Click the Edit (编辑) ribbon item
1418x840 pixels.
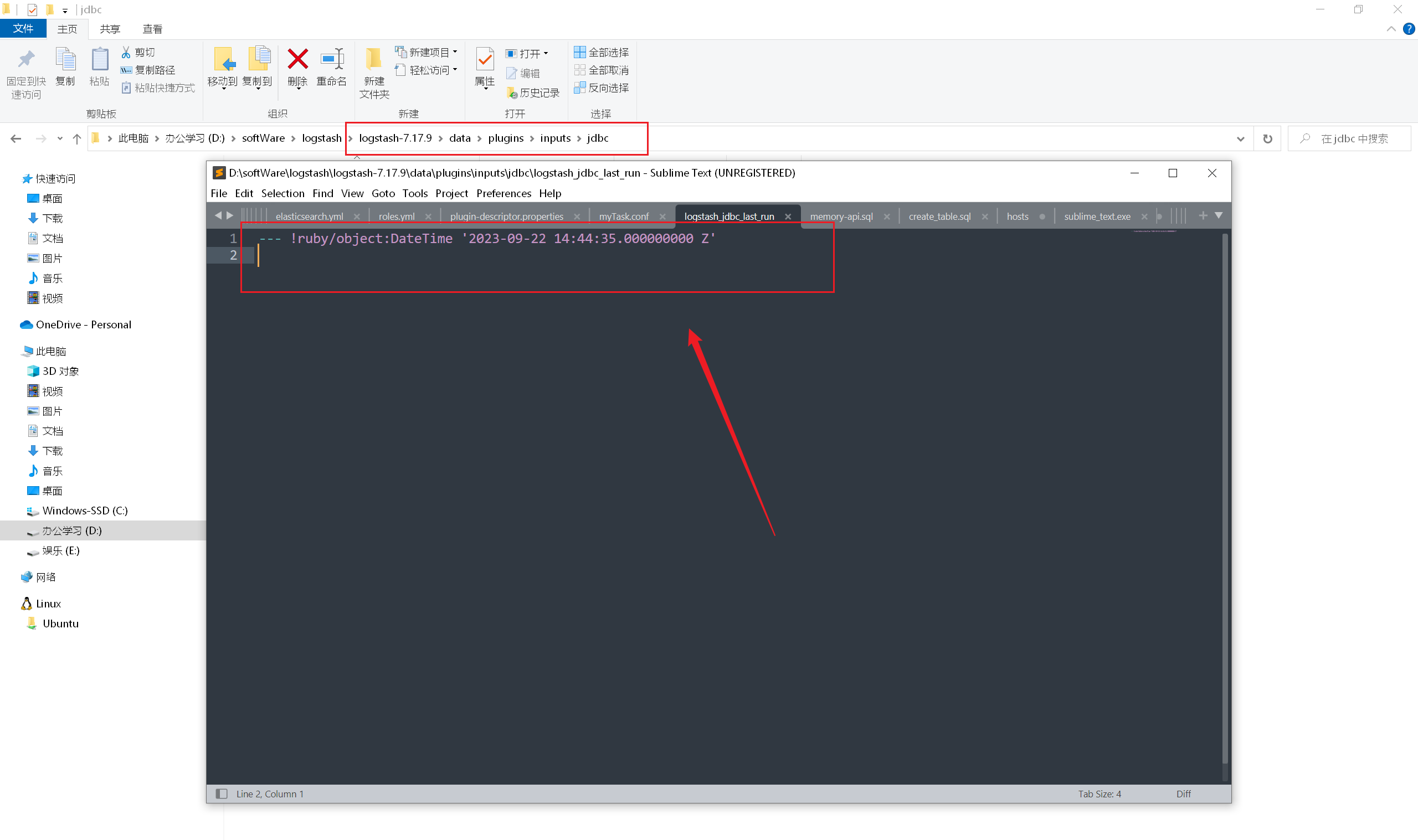coord(523,73)
